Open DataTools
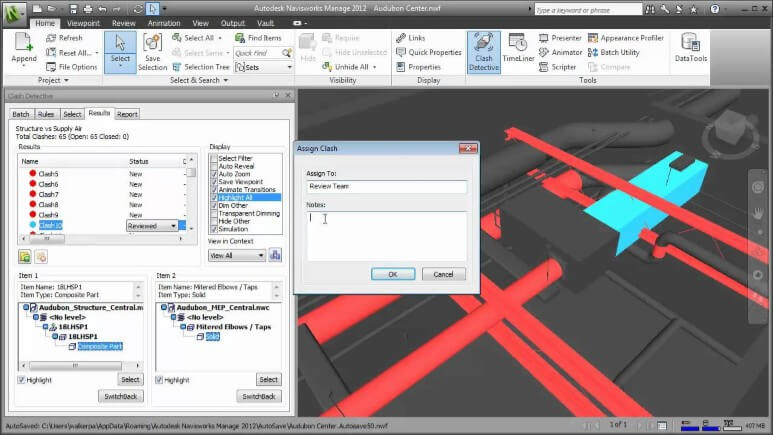The height and width of the screenshot is (435, 773). (x=691, y=48)
